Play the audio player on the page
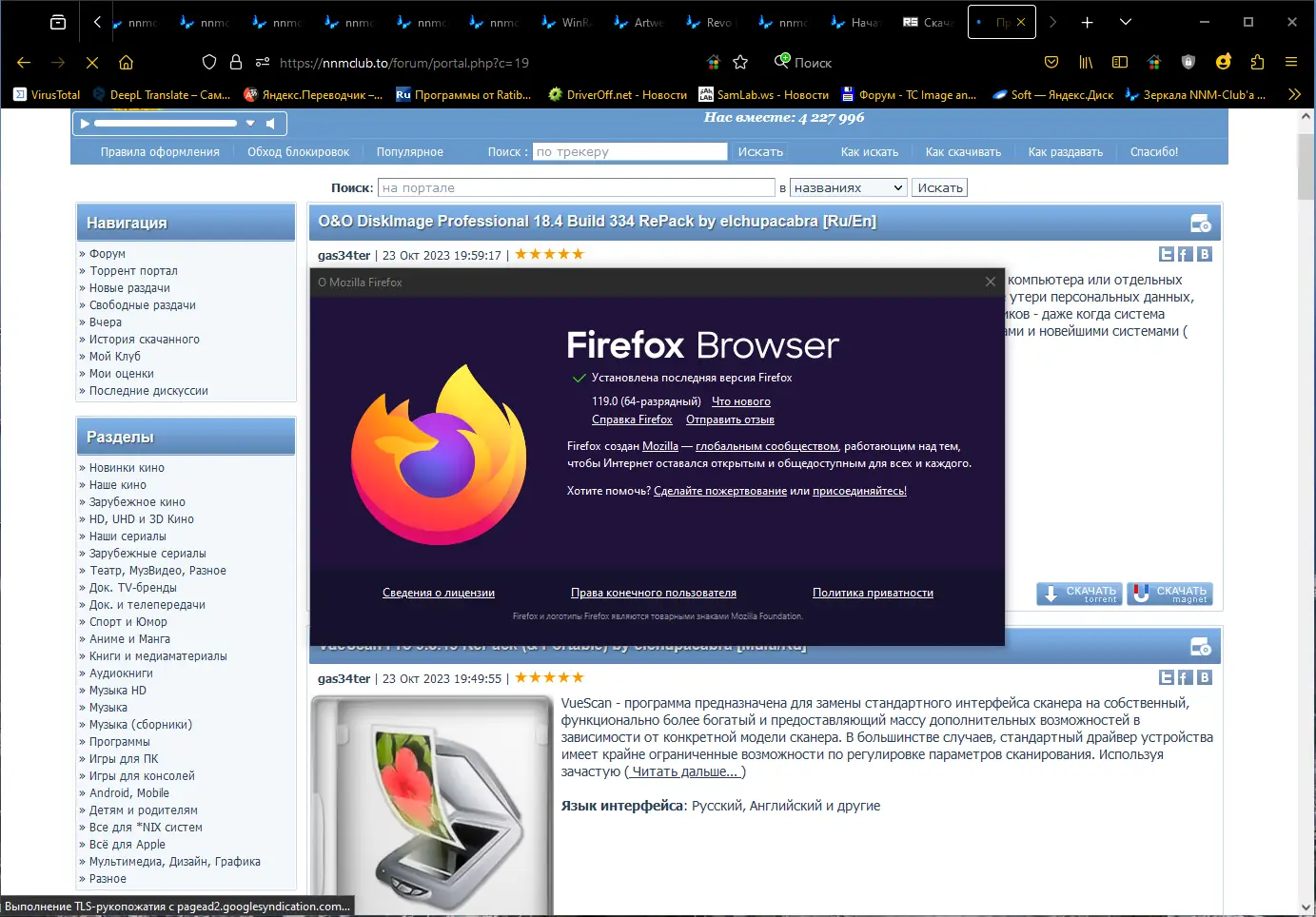The image size is (1316, 917). point(85,124)
